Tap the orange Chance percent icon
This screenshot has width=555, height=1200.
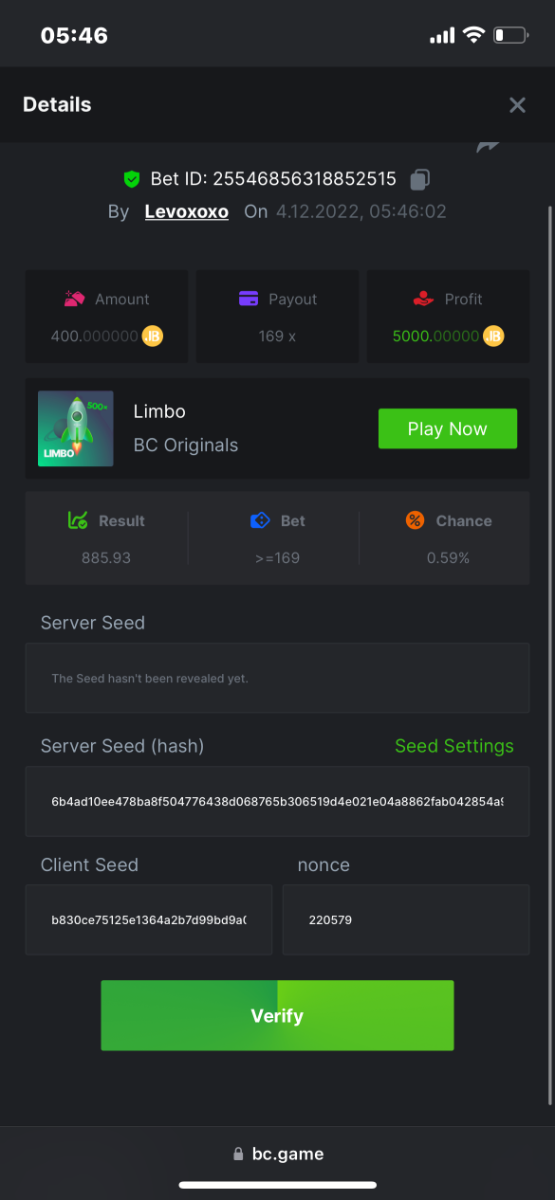415,520
